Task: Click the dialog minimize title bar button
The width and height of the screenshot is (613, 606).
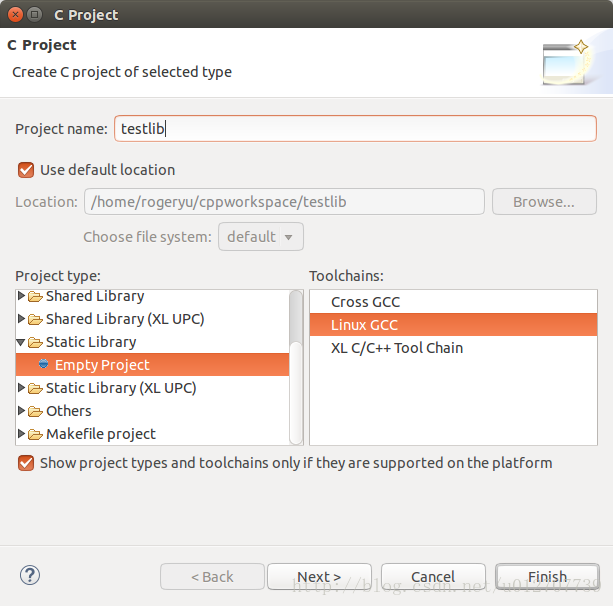Action: click(35, 15)
